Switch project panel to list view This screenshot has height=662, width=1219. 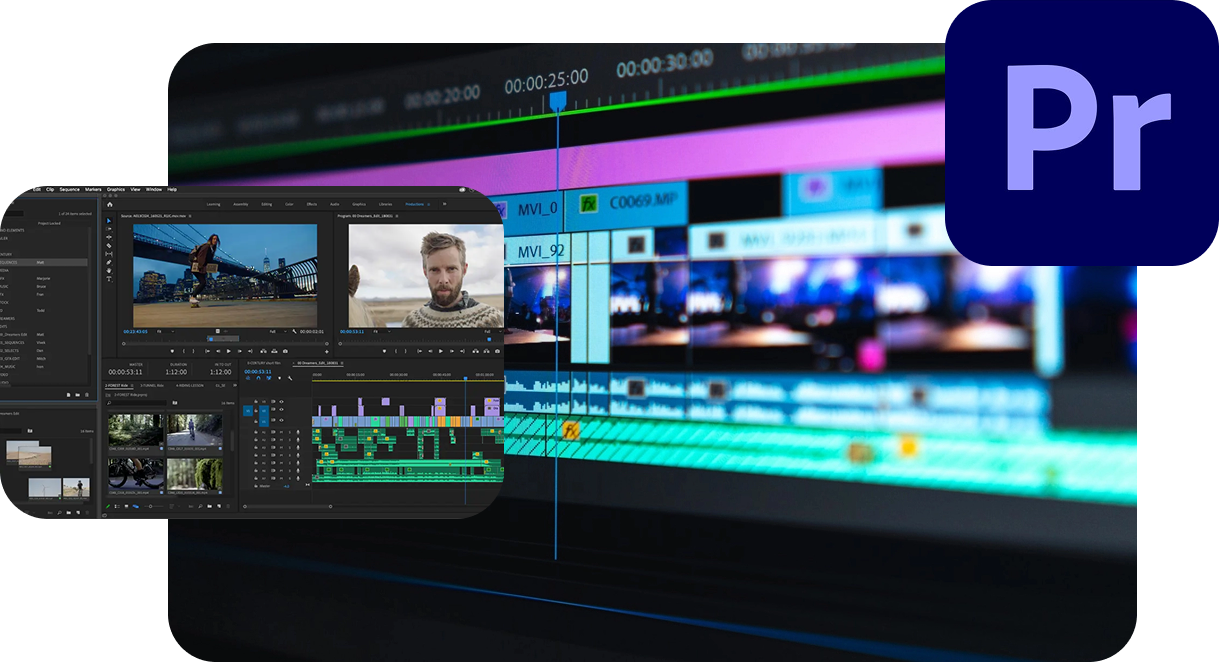pyautogui.click(x=117, y=507)
